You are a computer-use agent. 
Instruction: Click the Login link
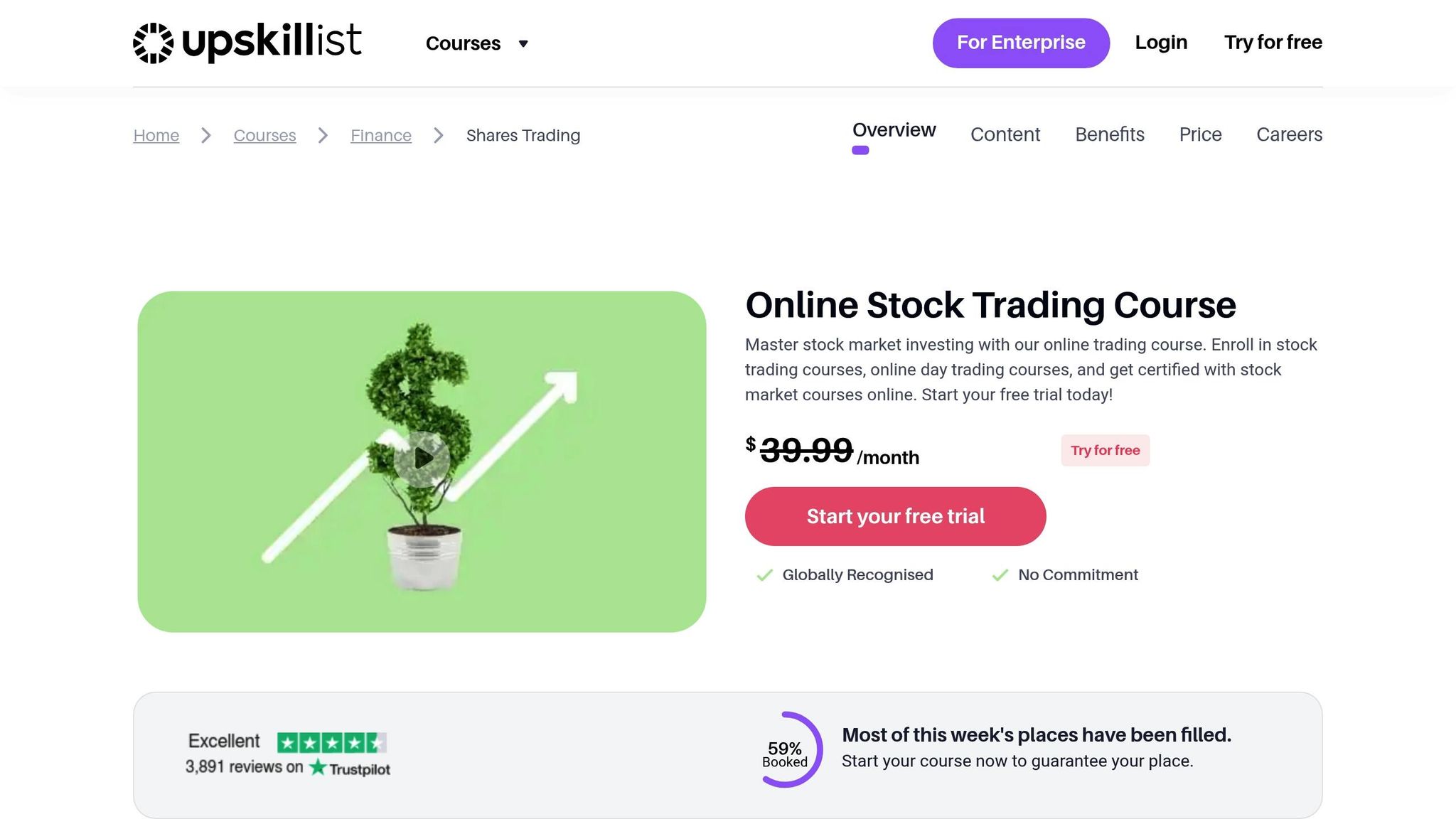click(x=1161, y=43)
